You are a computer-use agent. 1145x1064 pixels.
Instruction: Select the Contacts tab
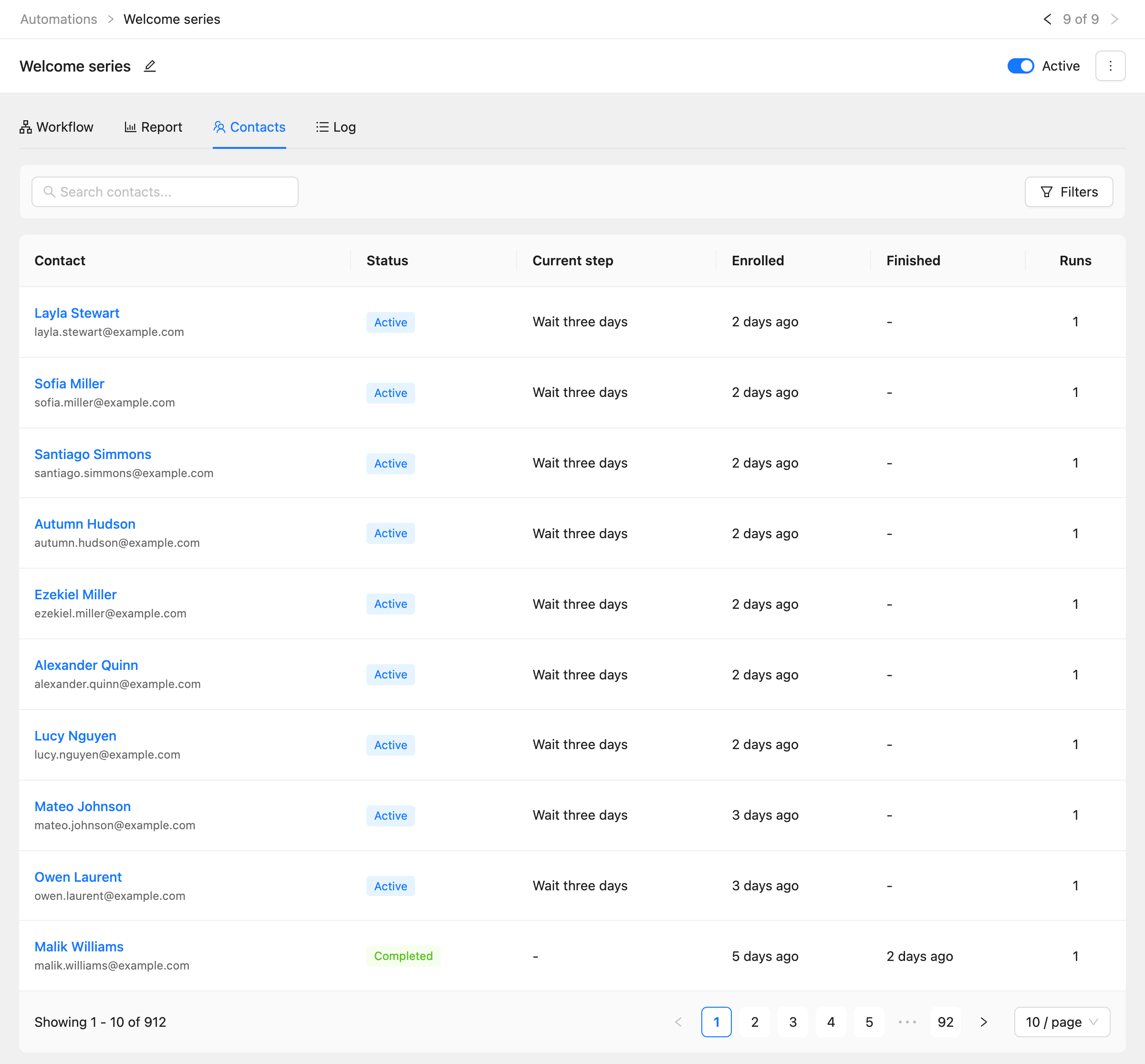(x=249, y=127)
